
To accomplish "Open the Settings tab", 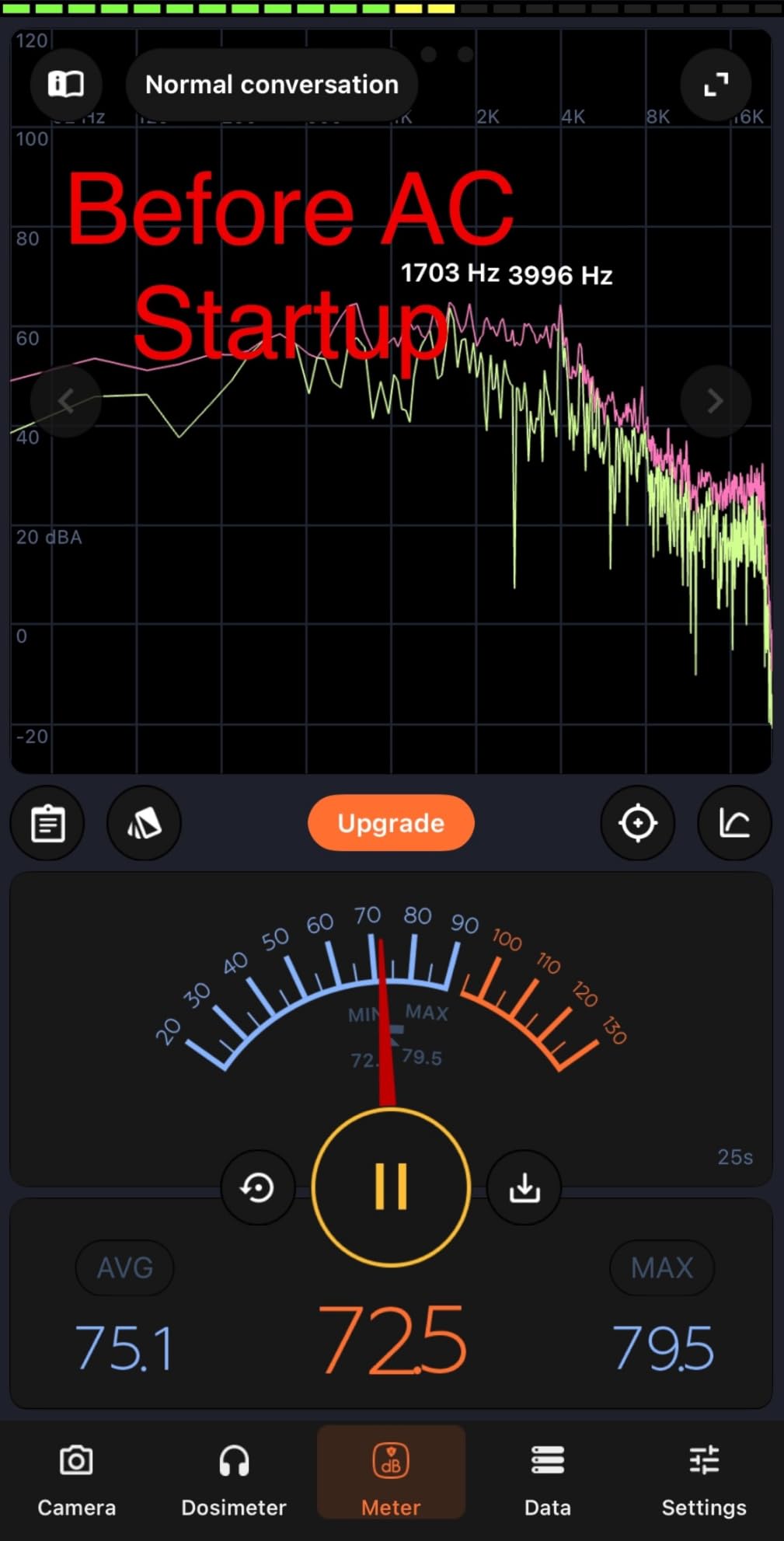I will 704,1480.
